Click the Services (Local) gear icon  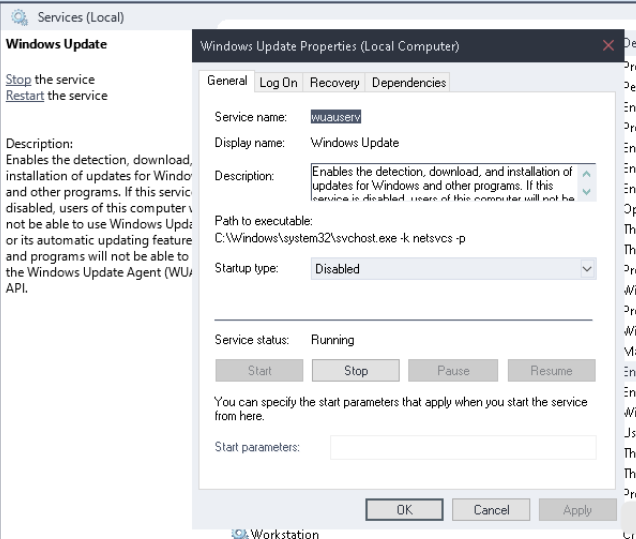19,17
